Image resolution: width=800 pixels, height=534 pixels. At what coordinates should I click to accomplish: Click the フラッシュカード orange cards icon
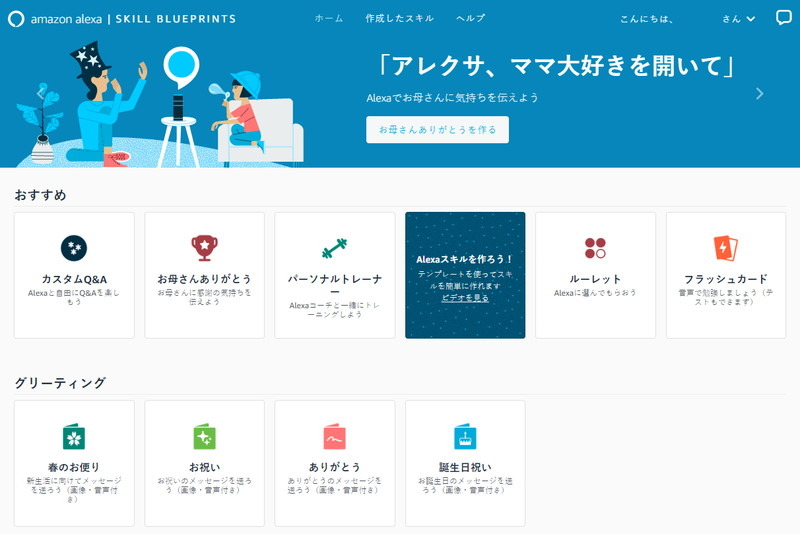[726, 248]
